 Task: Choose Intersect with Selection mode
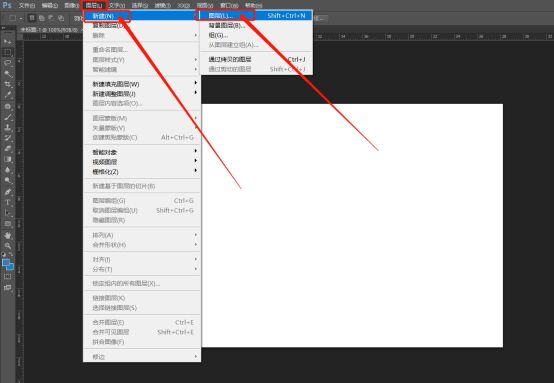(x=61, y=18)
